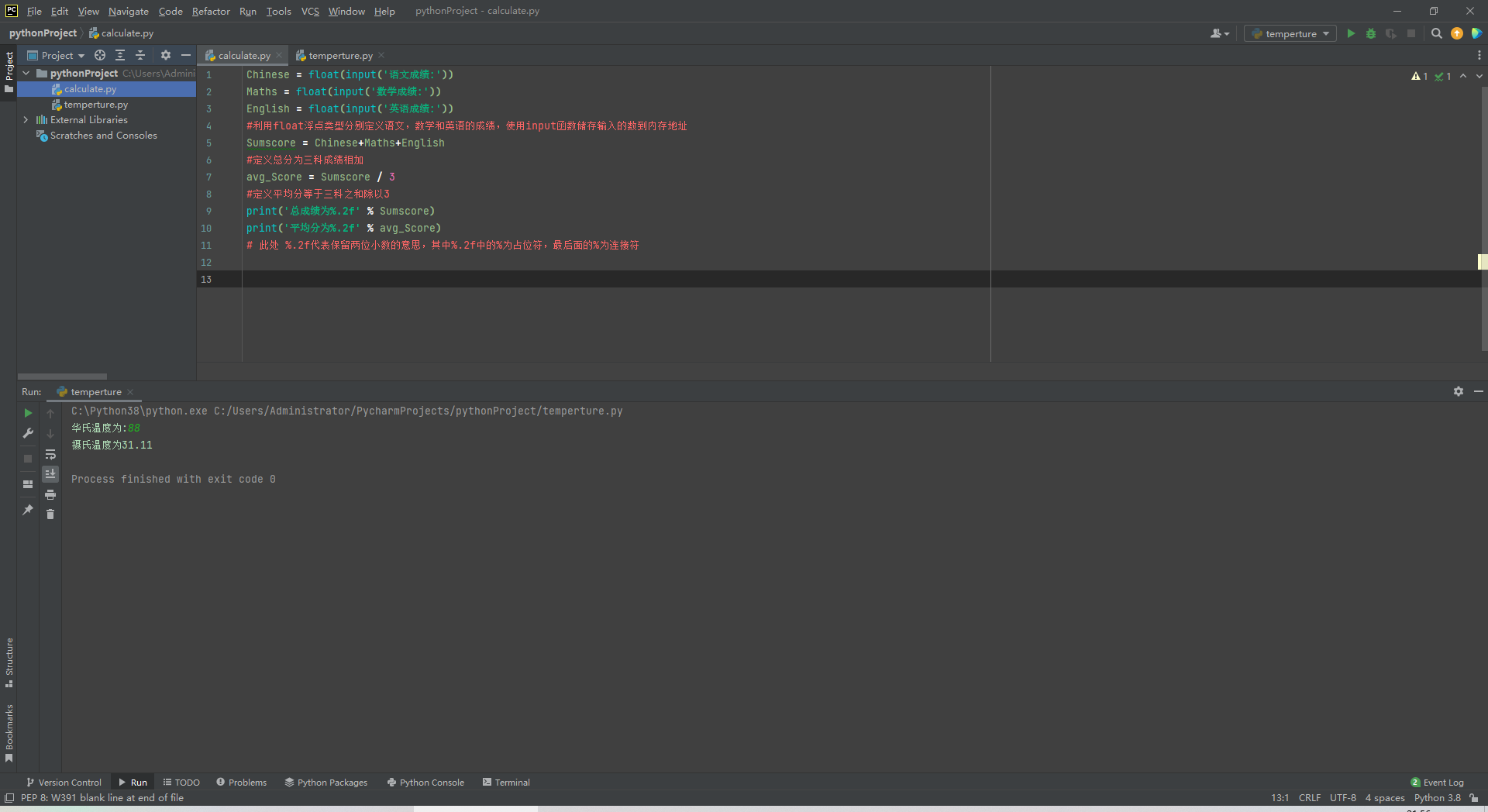Start debugging with the bug icon
Viewport: 1488px width, 812px height.
pos(1371,33)
